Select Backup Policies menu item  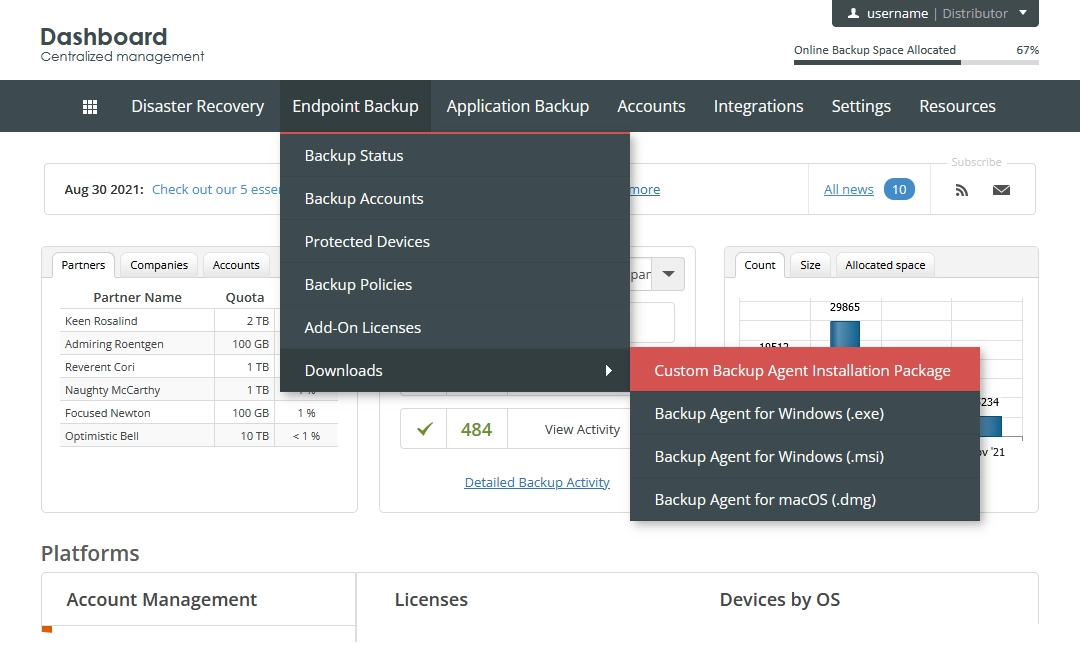455,285
